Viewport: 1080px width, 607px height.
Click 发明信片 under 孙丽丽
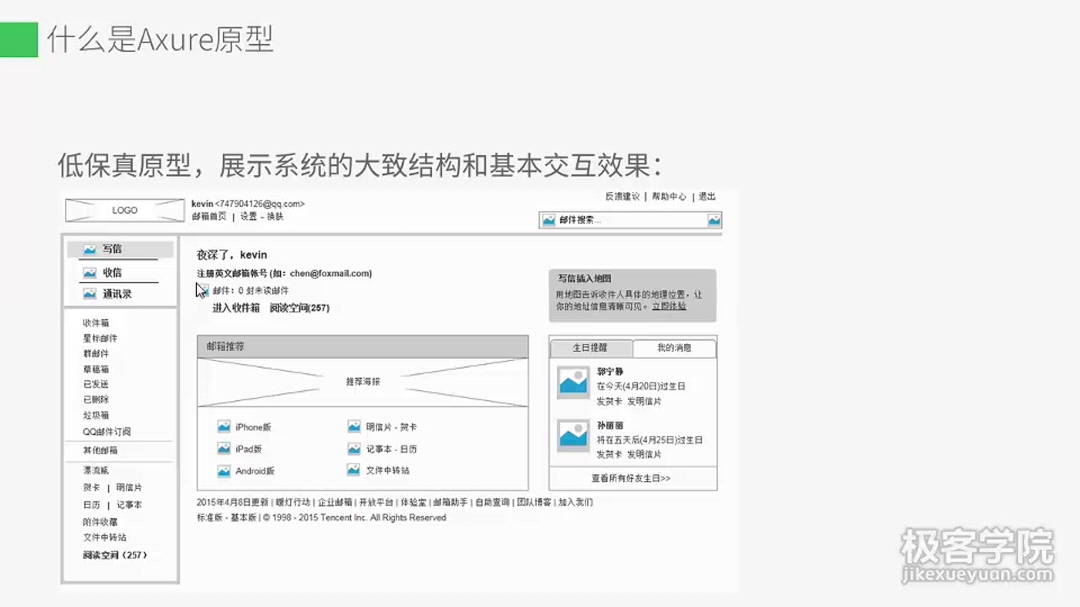[644, 455]
